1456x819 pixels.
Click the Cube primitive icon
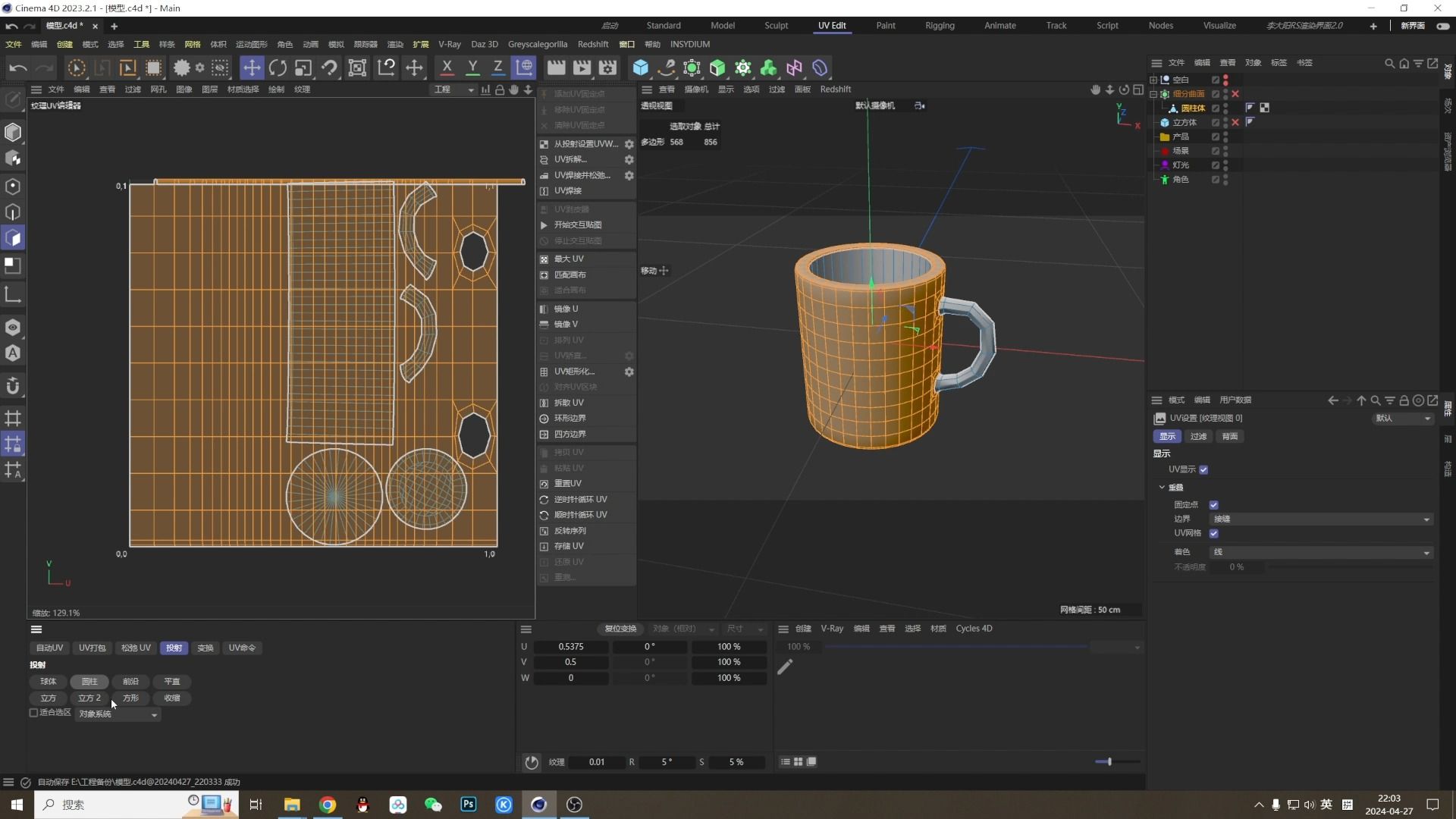coord(641,67)
